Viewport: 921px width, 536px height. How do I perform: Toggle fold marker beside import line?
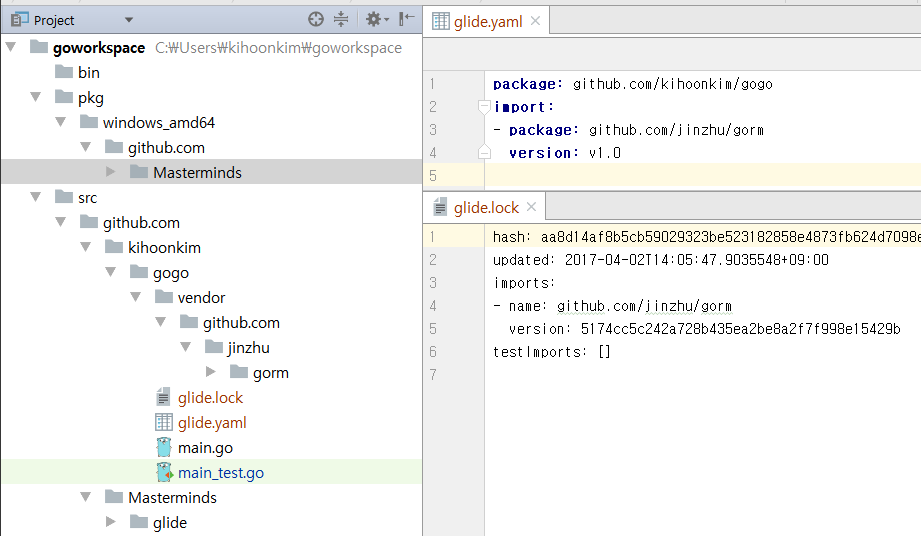pyautogui.click(x=484, y=107)
